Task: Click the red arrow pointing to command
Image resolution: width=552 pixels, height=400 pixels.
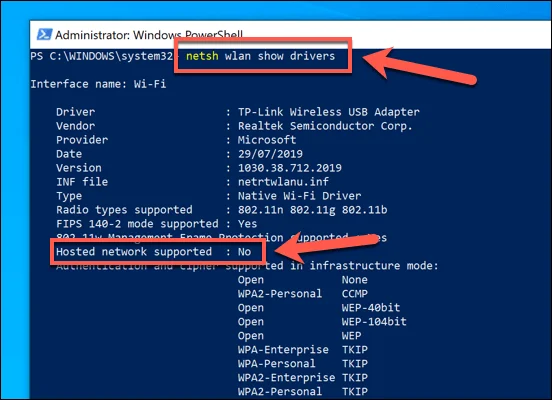Action: (x=419, y=67)
